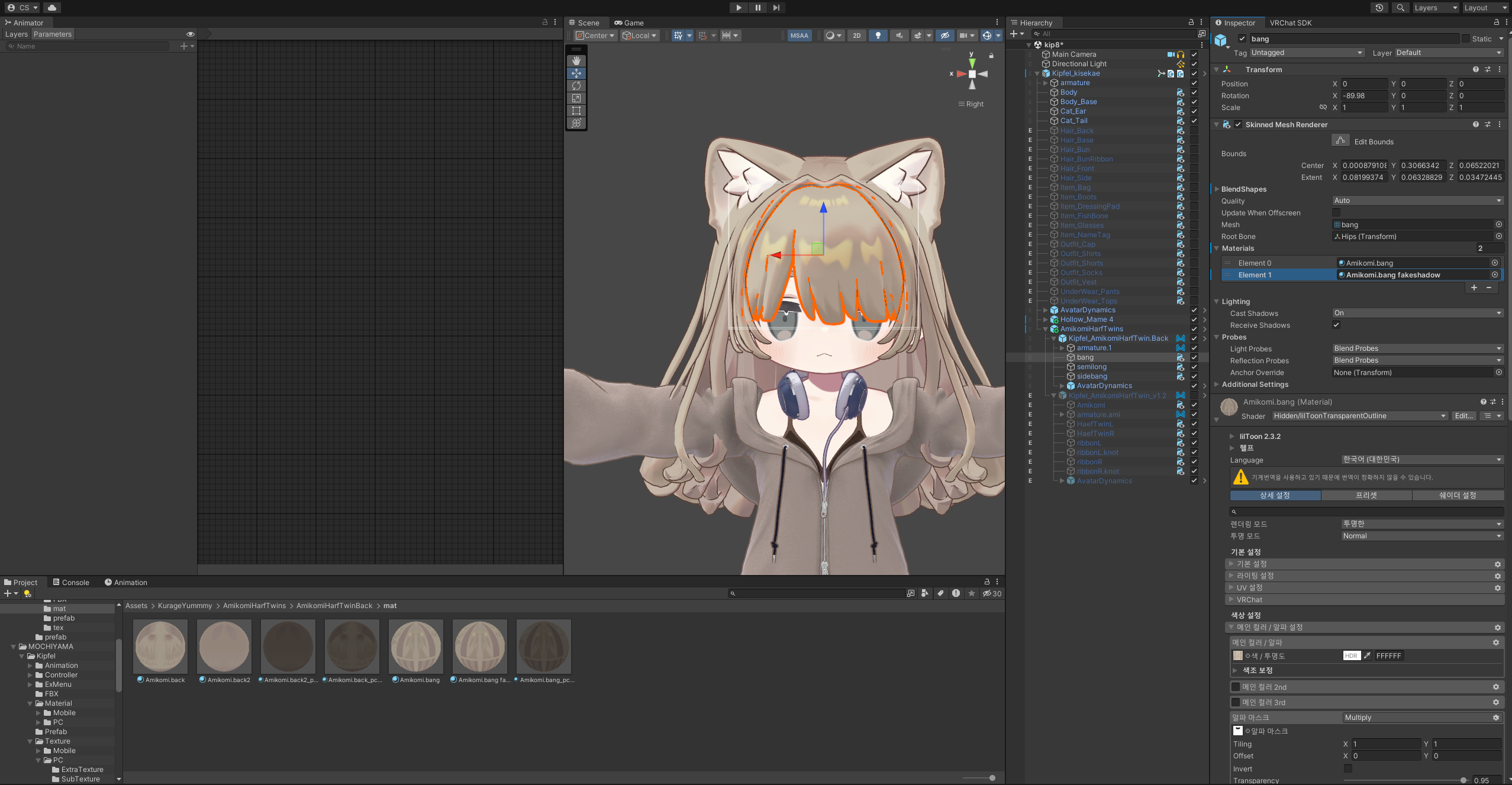
Task: Select the Scale tool in Scene
Action: pyautogui.click(x=576, y=98)
